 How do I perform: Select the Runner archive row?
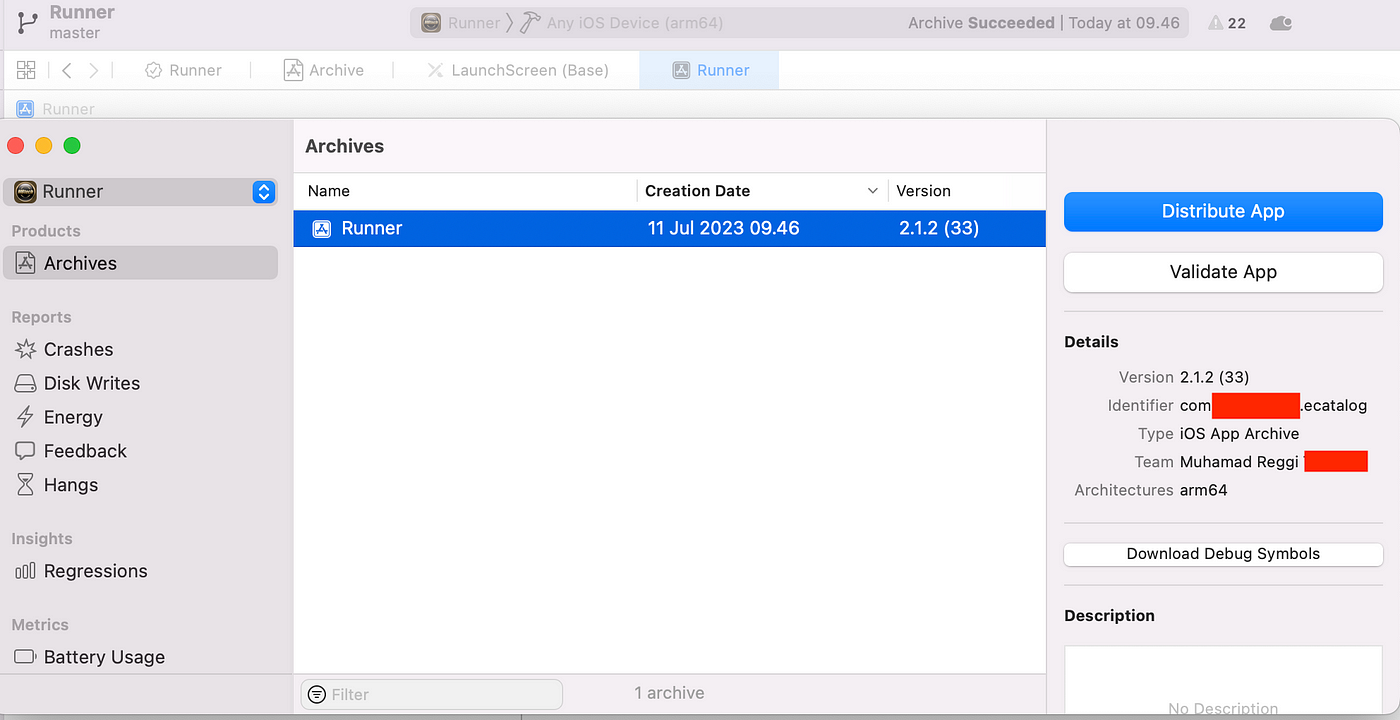(669, 228)
